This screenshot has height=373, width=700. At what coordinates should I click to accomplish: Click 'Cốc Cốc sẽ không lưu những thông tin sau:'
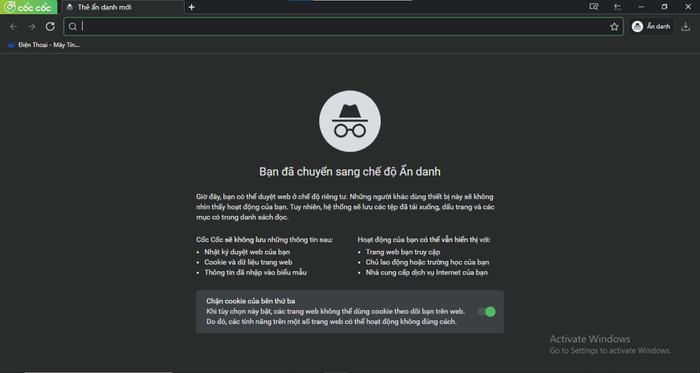265,240
